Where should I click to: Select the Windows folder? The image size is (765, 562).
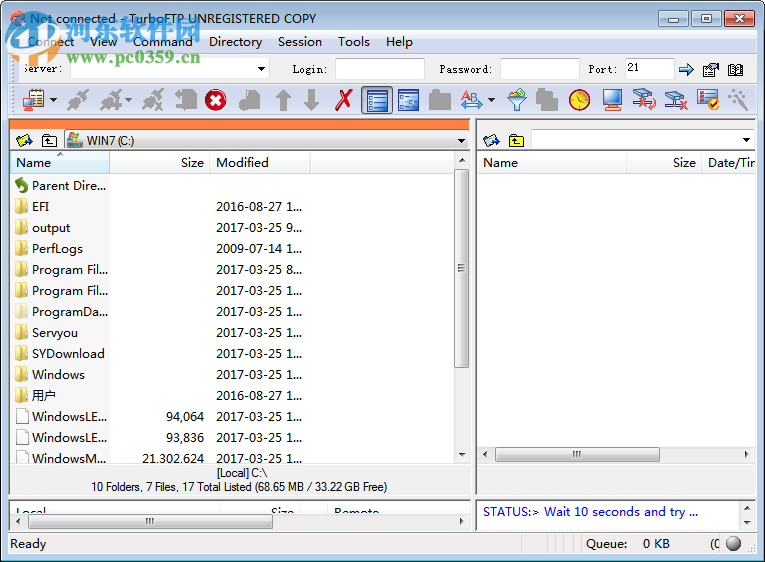click(x=50, y=375)
